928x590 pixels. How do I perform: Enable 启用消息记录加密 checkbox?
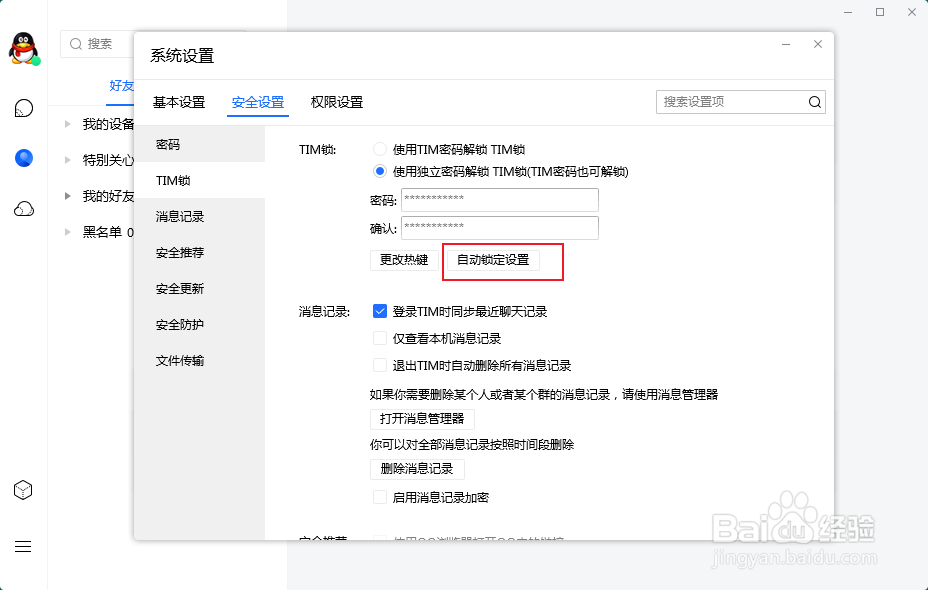coord(380,497)
